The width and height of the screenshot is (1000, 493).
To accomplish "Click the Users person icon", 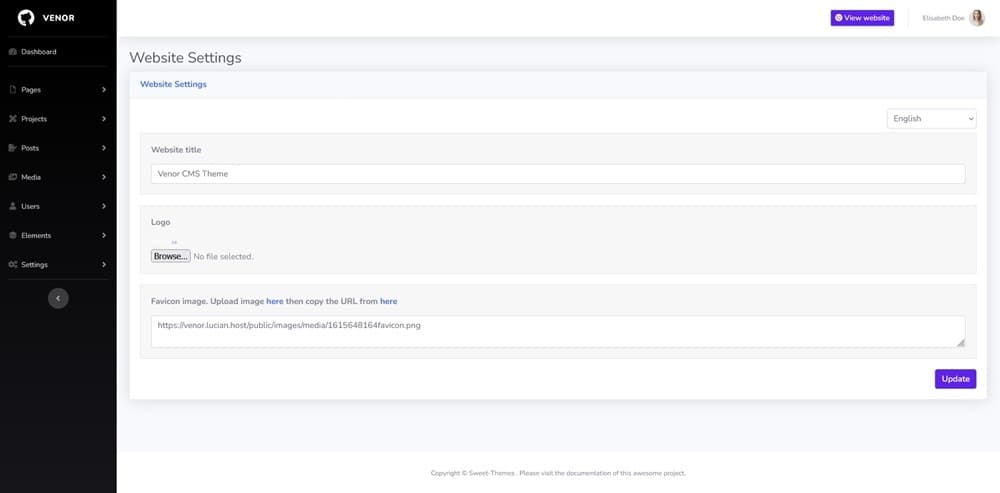I will (x=12, y=206).
